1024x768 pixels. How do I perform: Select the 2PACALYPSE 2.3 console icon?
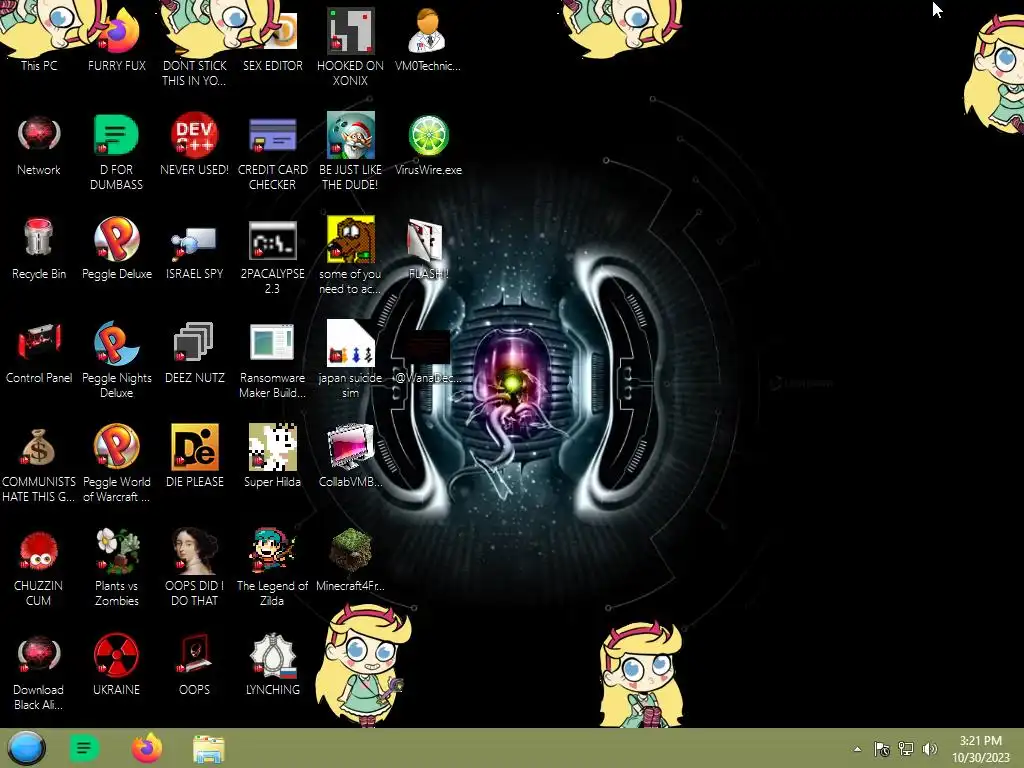coord(272,256)
